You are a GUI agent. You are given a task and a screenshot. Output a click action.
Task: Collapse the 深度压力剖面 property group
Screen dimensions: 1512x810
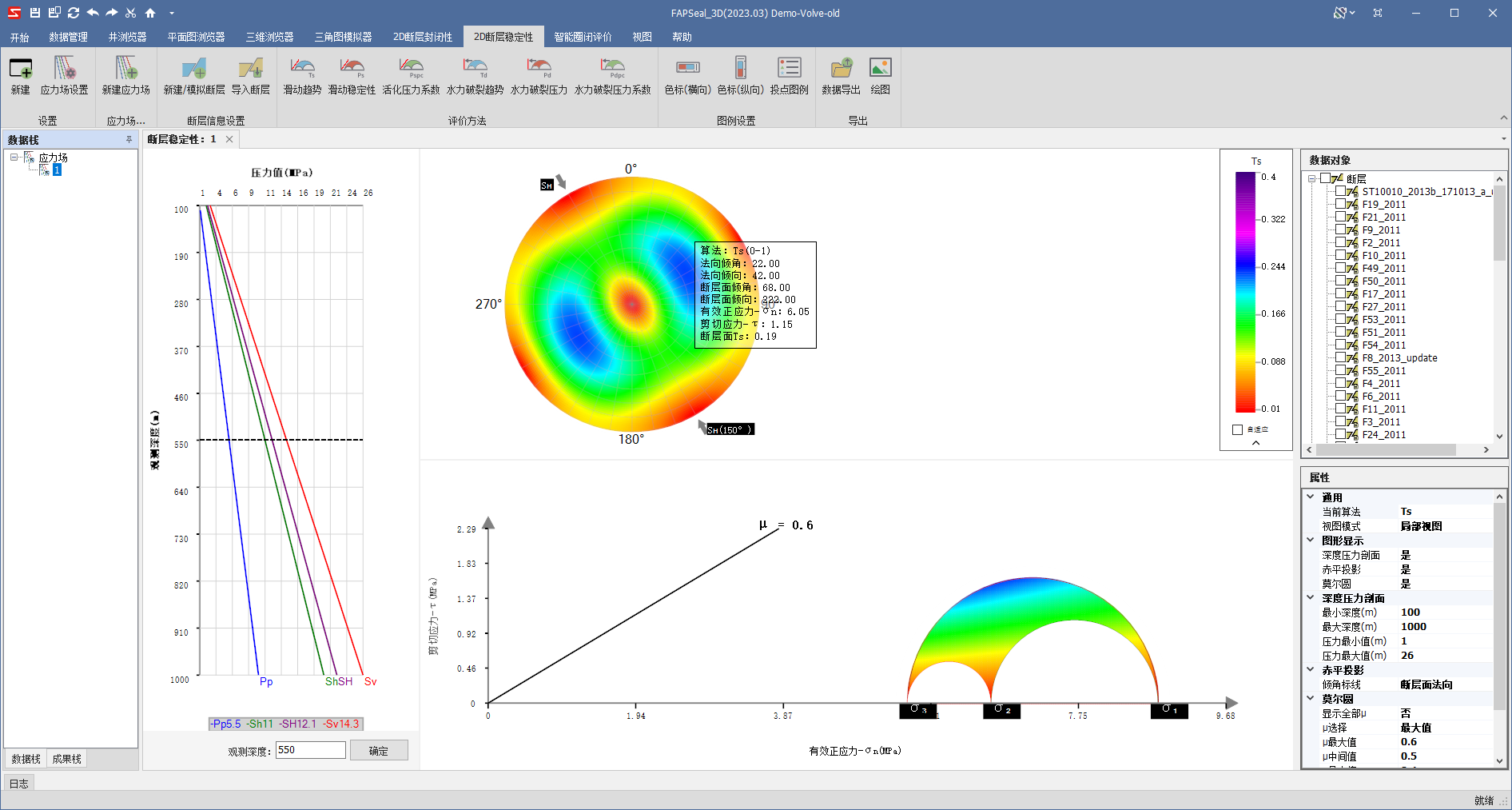1310,597
